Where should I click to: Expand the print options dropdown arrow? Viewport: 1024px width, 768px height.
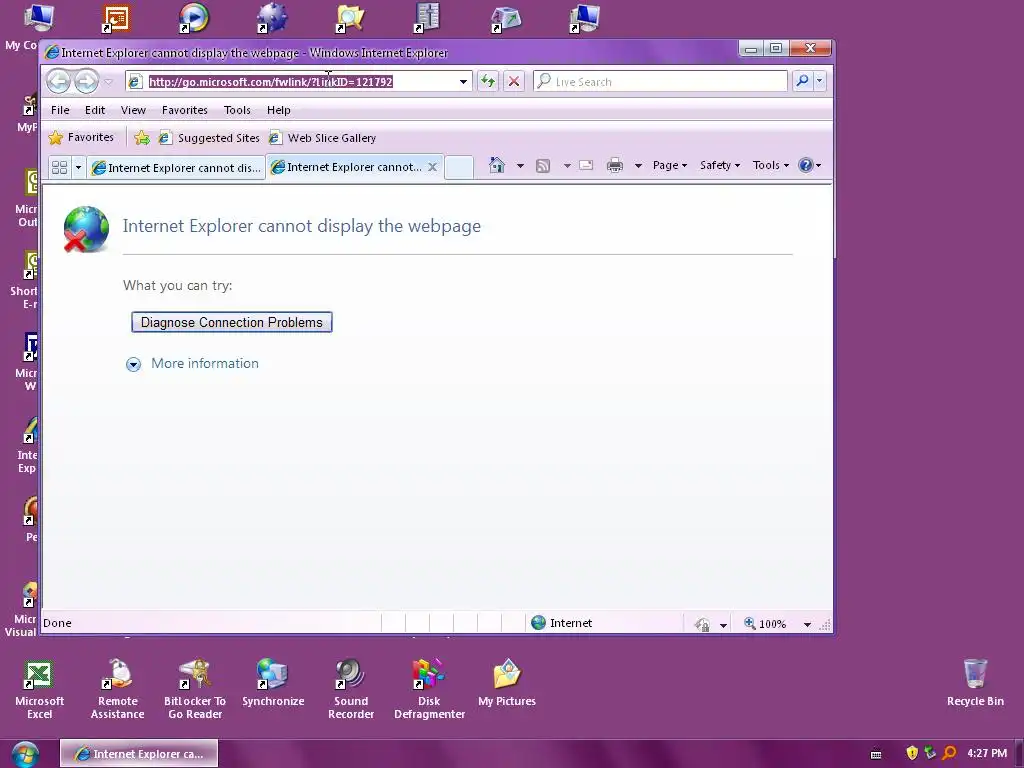(x=638, y=166)
